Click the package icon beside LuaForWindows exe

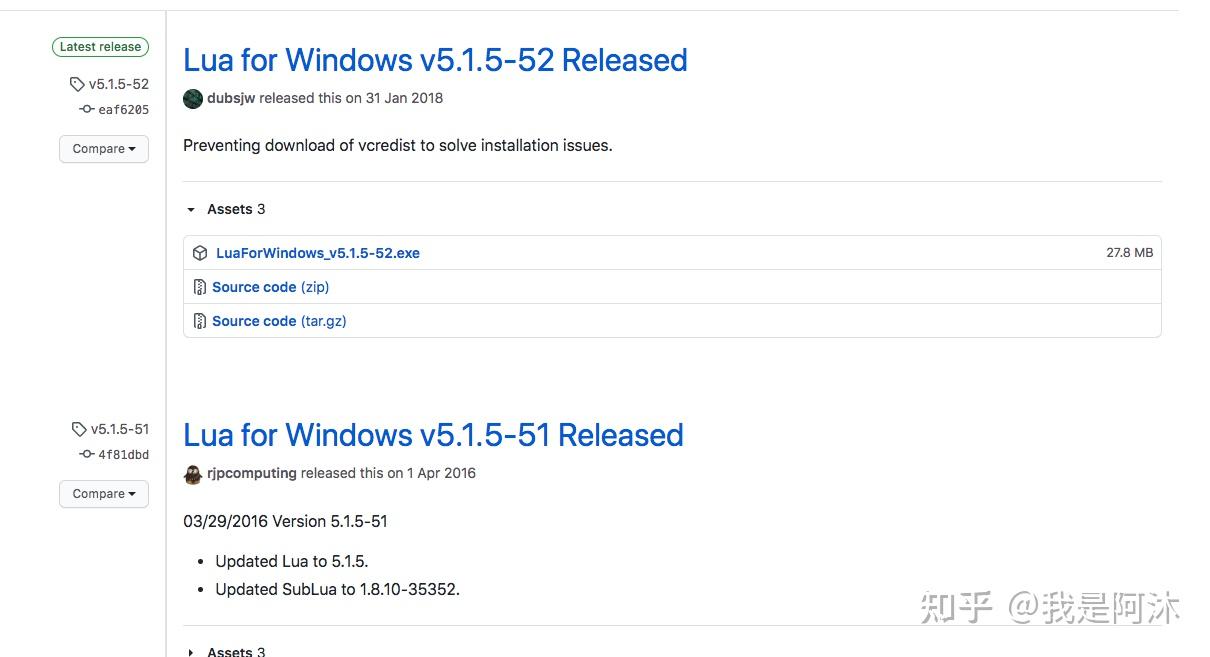(200, 253)
